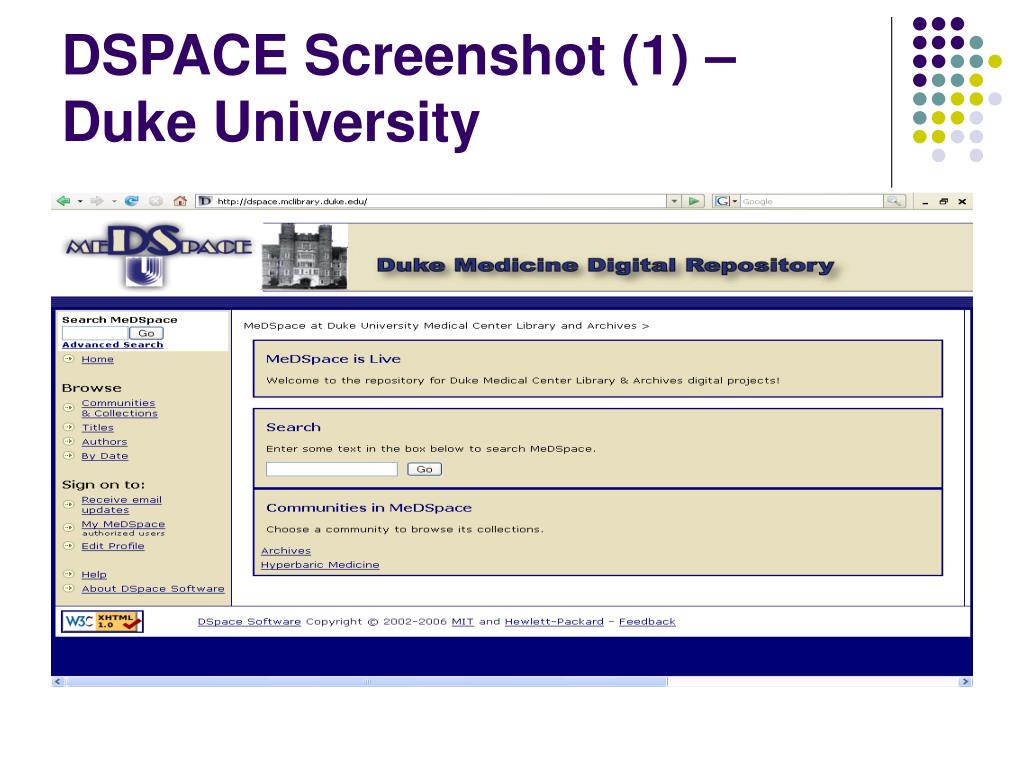Open the MIT link in footer
Image resolution: width=1024 pixels, height=768 pixels.
462,622
